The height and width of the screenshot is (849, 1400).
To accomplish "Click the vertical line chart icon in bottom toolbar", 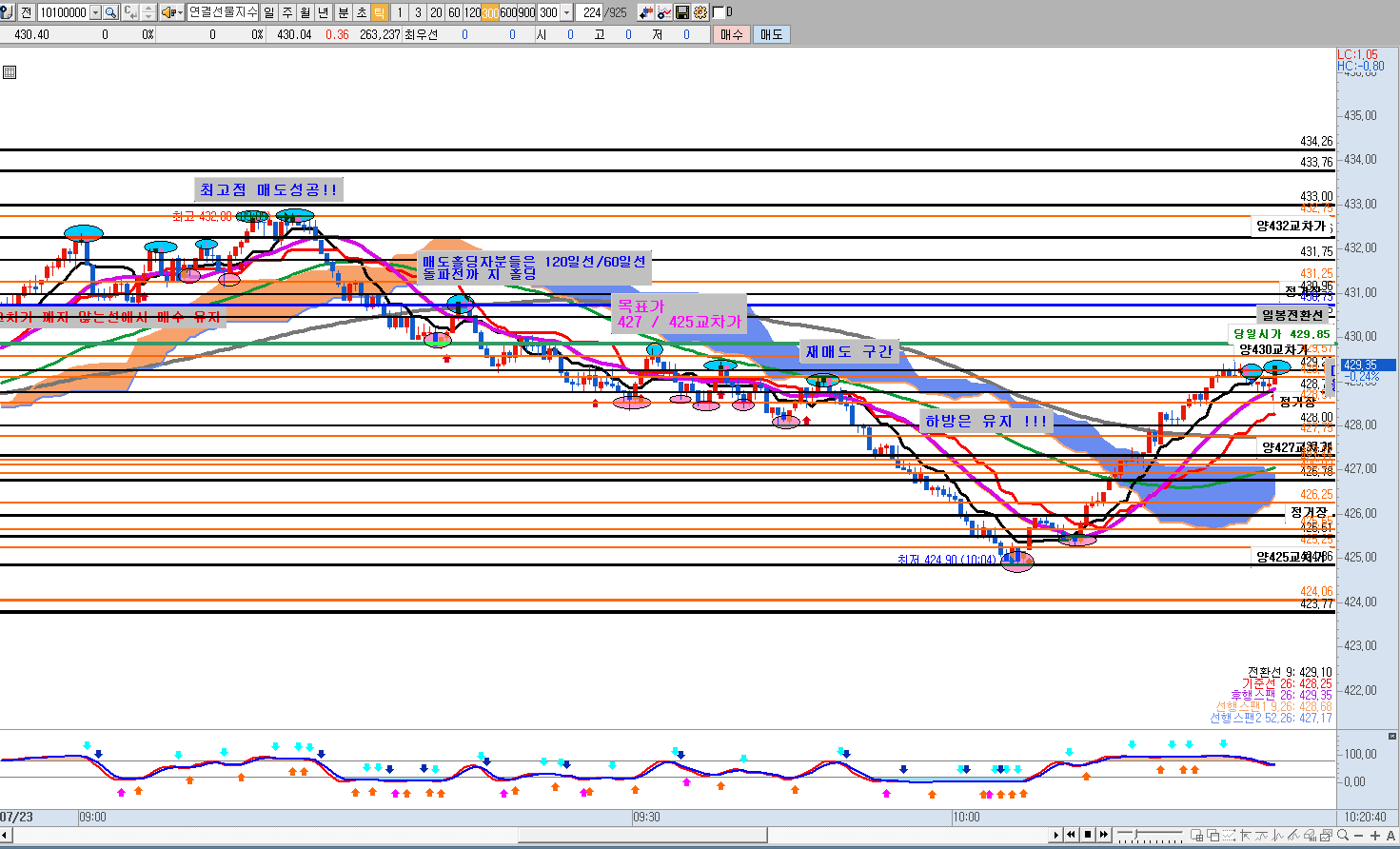I will 1277,836.
